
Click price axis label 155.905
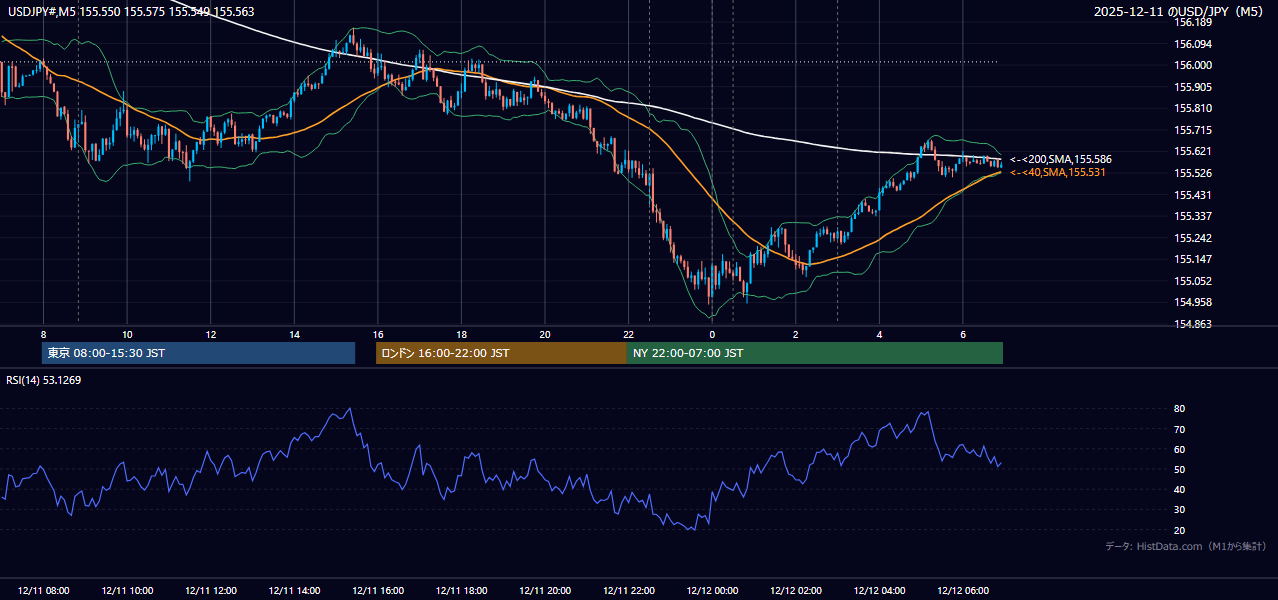tap(1193, 87)
